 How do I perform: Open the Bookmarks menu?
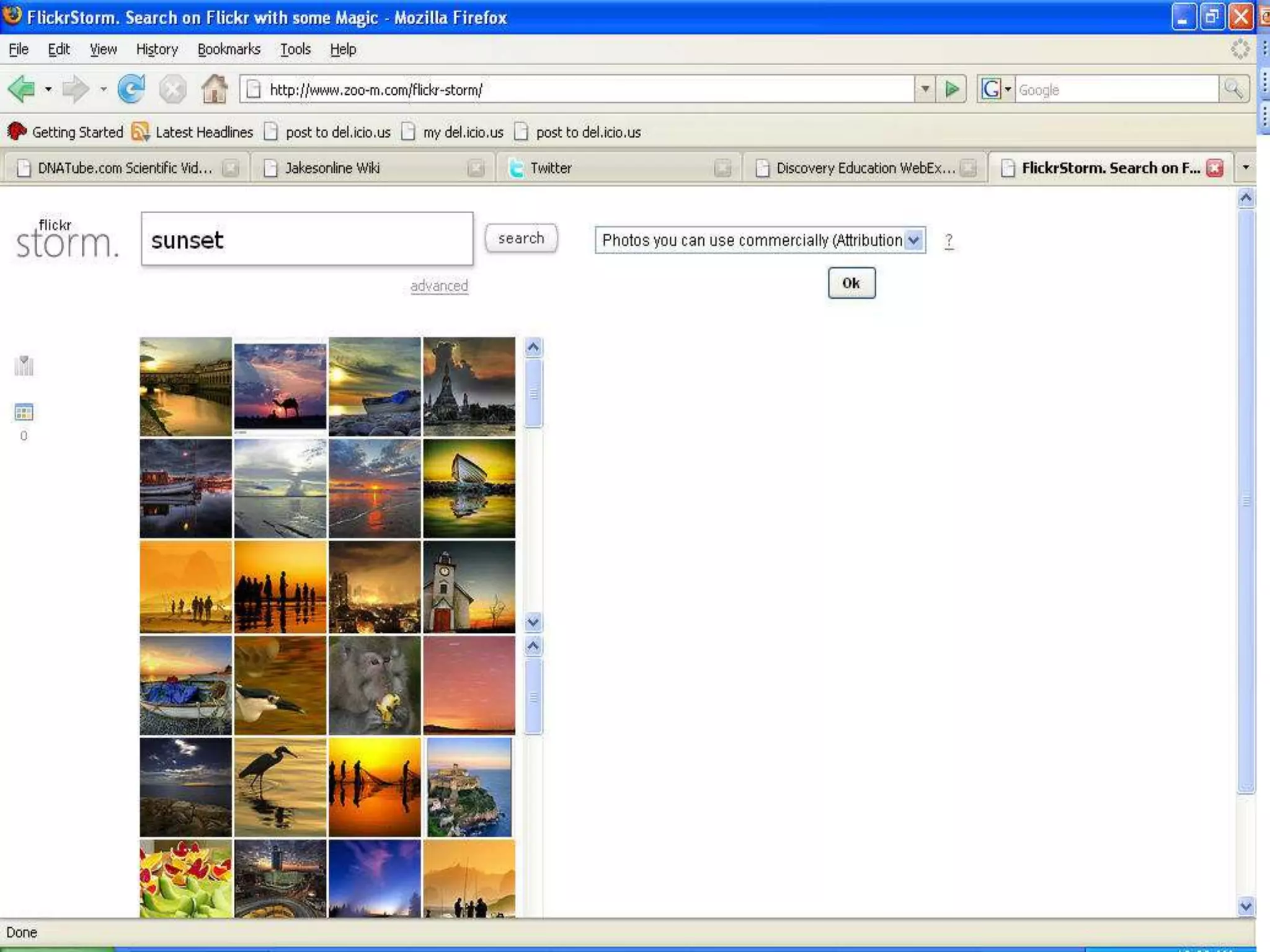[229, 50]
